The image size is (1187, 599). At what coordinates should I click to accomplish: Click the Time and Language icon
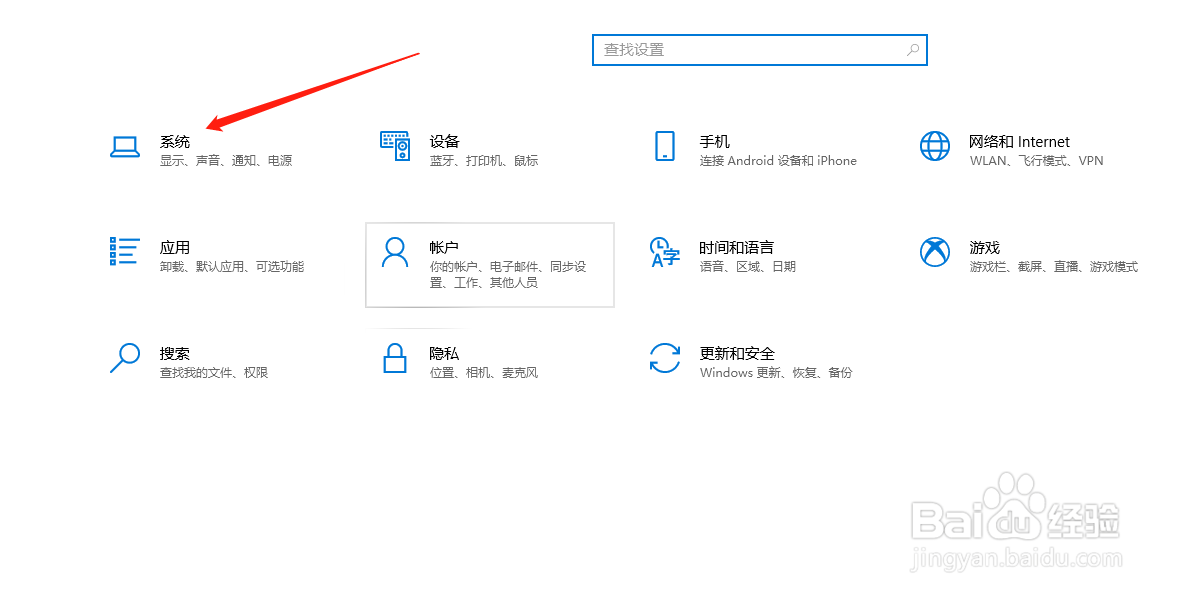coord(665,252)
